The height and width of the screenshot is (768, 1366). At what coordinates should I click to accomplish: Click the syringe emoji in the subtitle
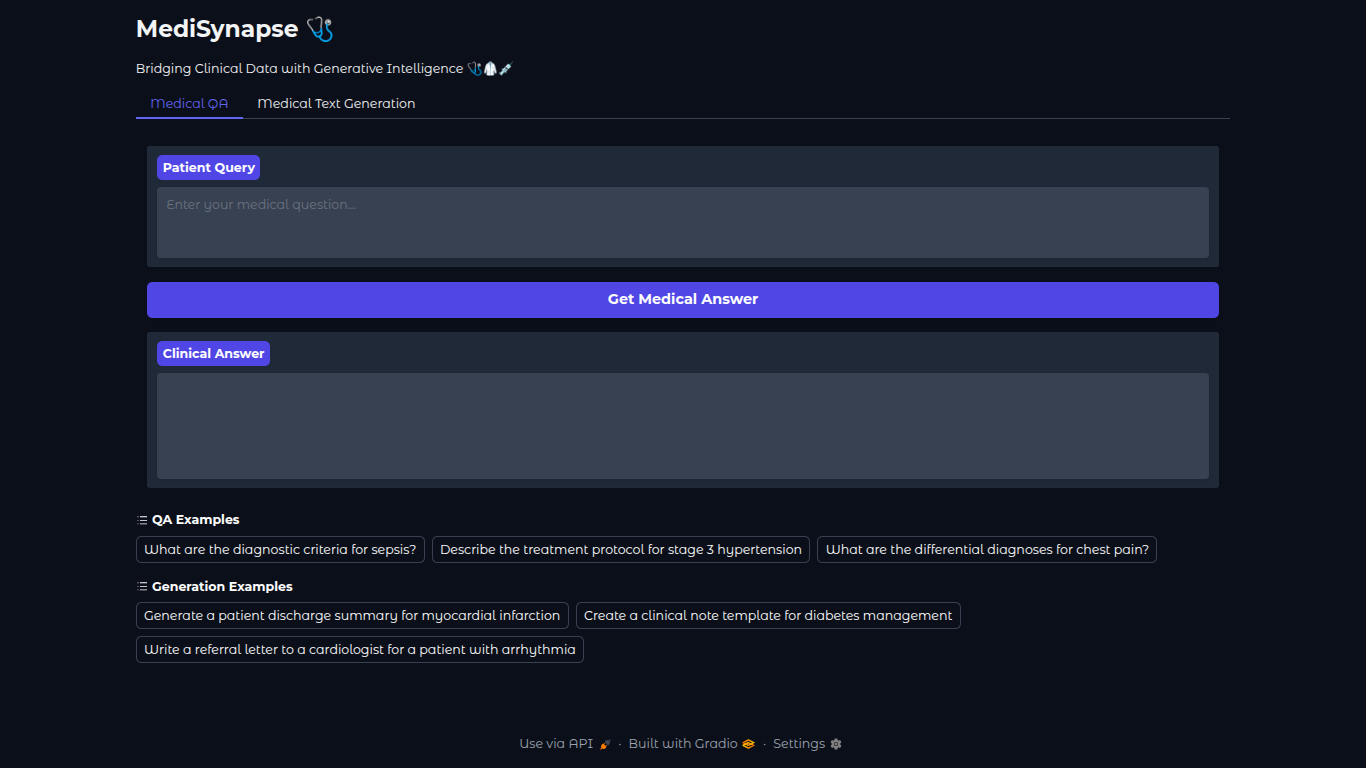[506, 69]
